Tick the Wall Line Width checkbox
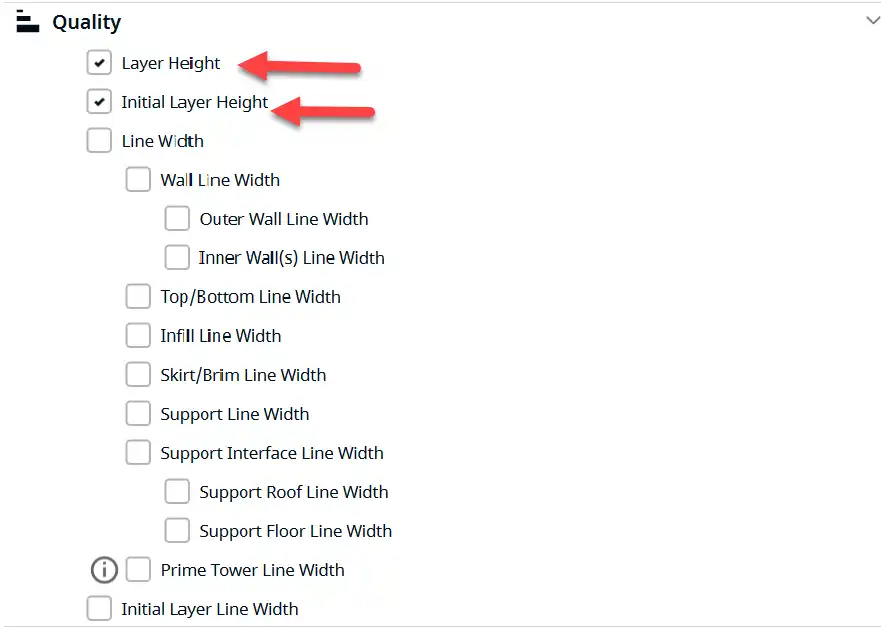Viewport: 881px width, 627px height. 138,179
